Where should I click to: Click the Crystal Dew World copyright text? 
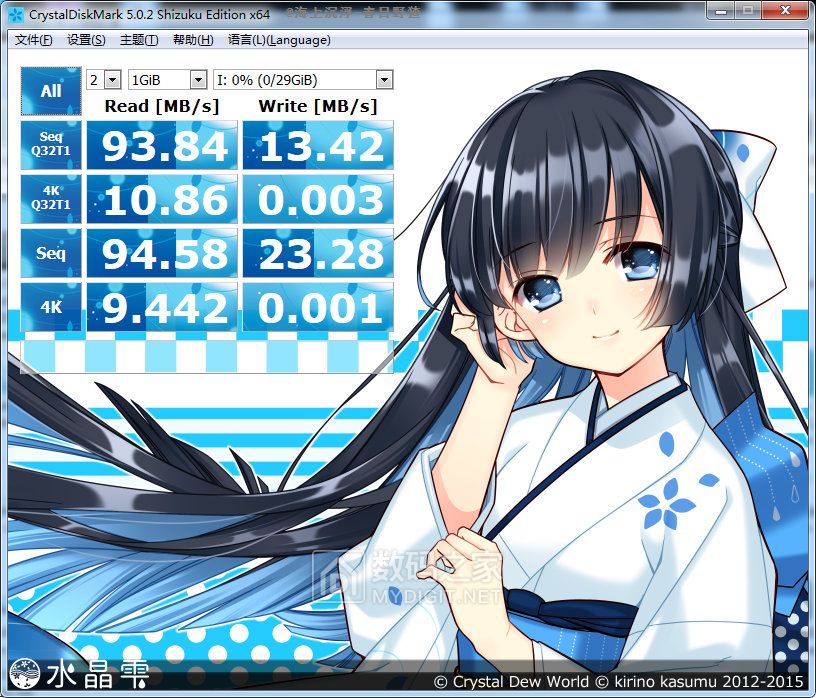tap(619, 681)
